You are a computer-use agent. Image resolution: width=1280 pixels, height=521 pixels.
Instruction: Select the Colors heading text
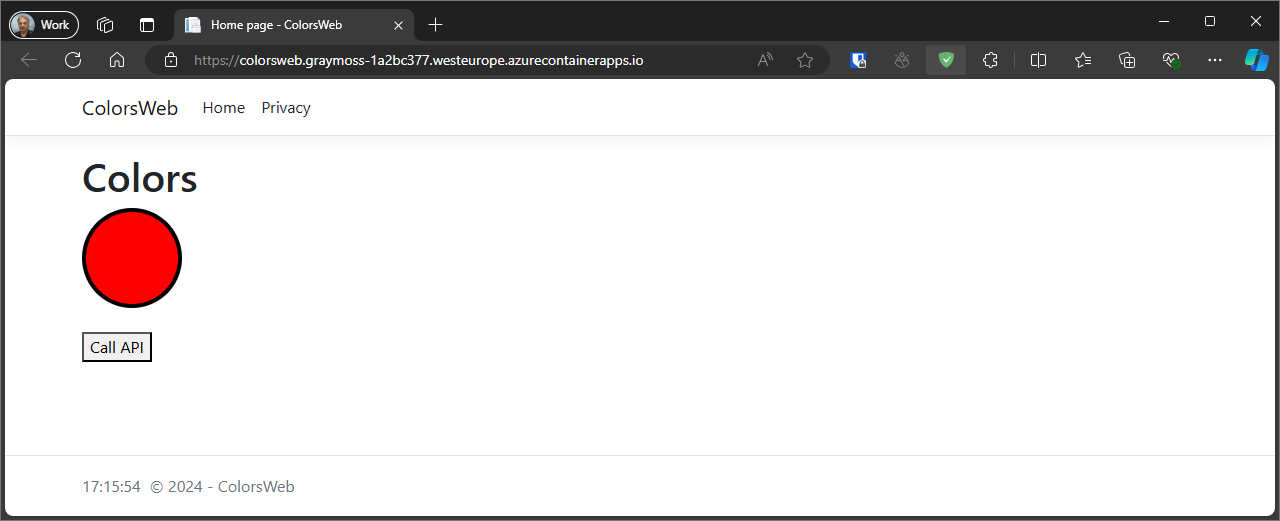tap(140, 179)
